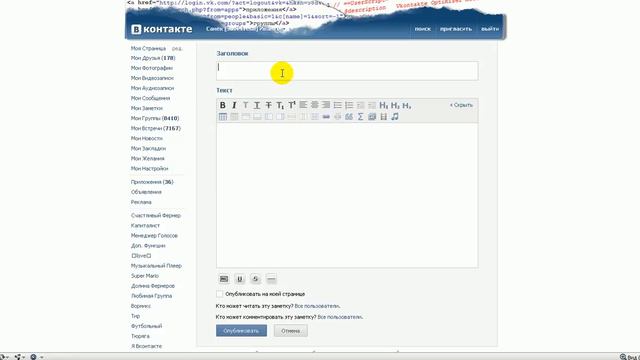
Task: Launch 'Менеджер Голосов' app link
Action: pos(154,236)
